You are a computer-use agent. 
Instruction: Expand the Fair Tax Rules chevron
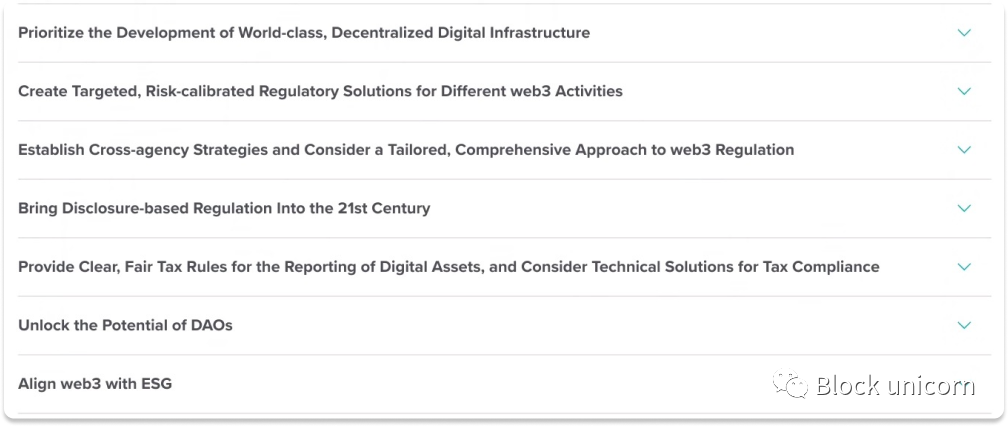click(x=964, y=267)
